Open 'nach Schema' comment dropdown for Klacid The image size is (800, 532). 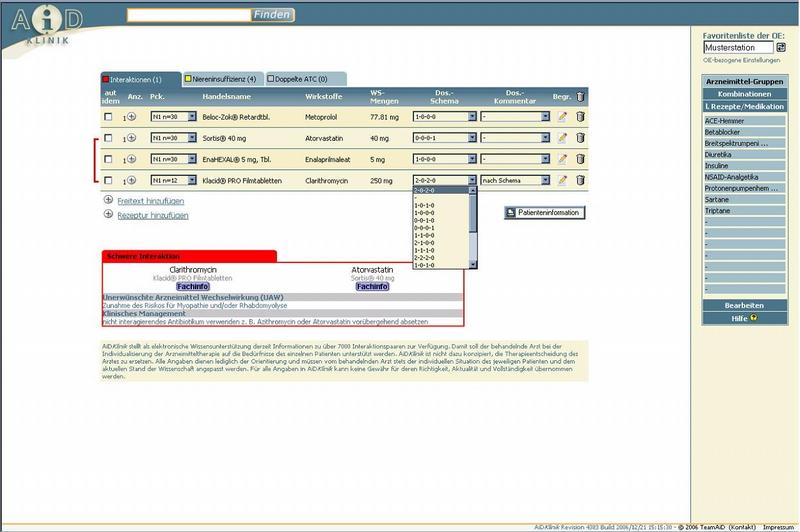click(515, 180)
